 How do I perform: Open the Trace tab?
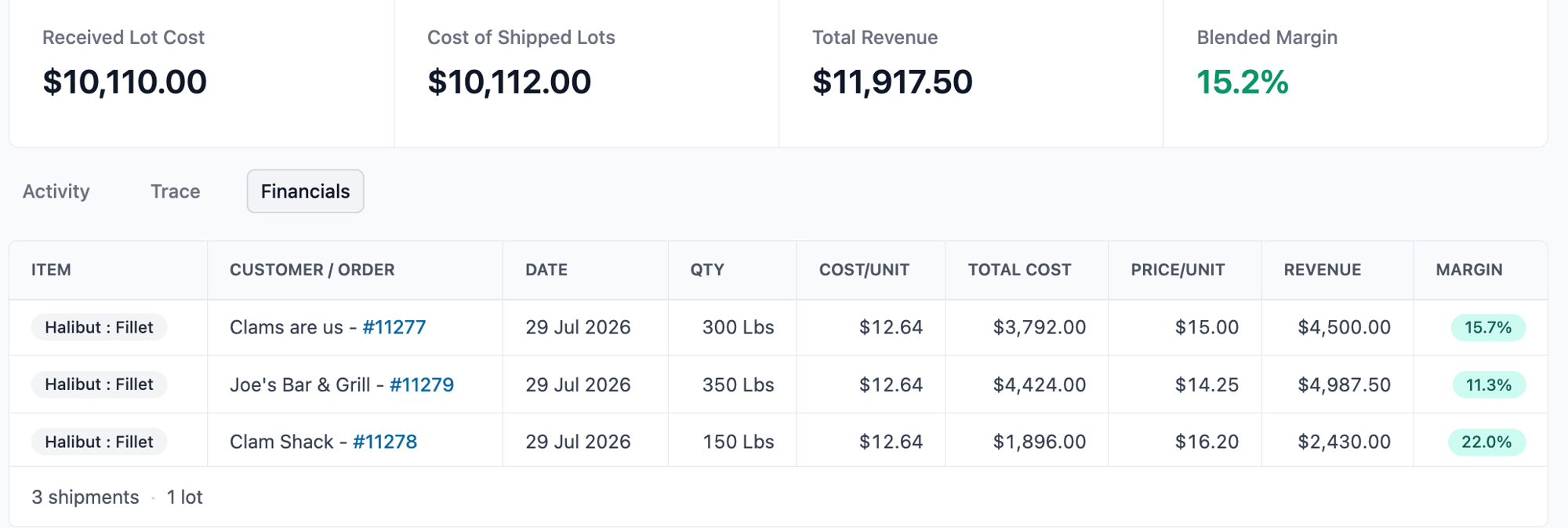coord(175,191)
